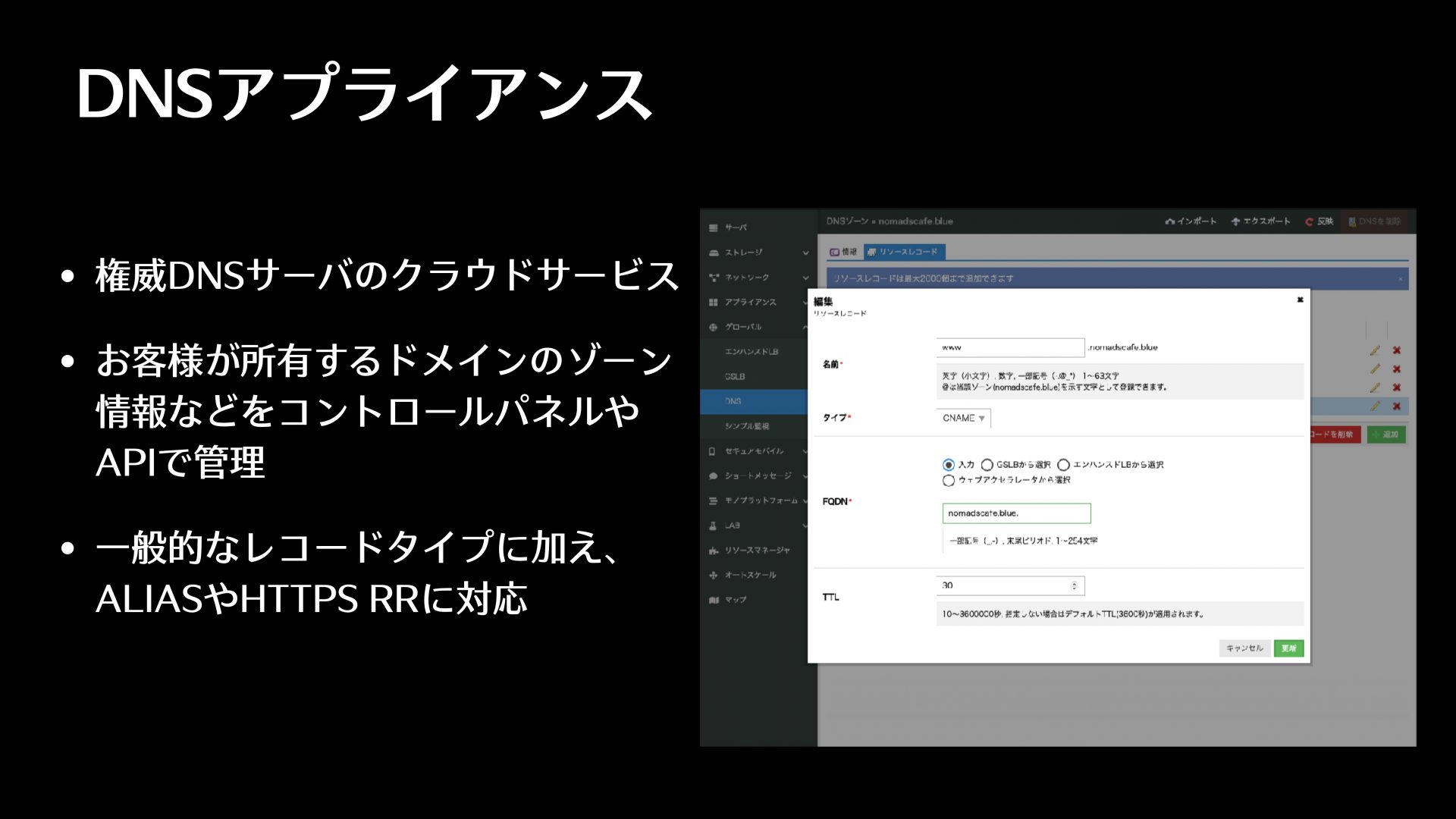Click the セキュアモバイル phone icon
This screenshot has height=819, width=1456.
(712, 451)
